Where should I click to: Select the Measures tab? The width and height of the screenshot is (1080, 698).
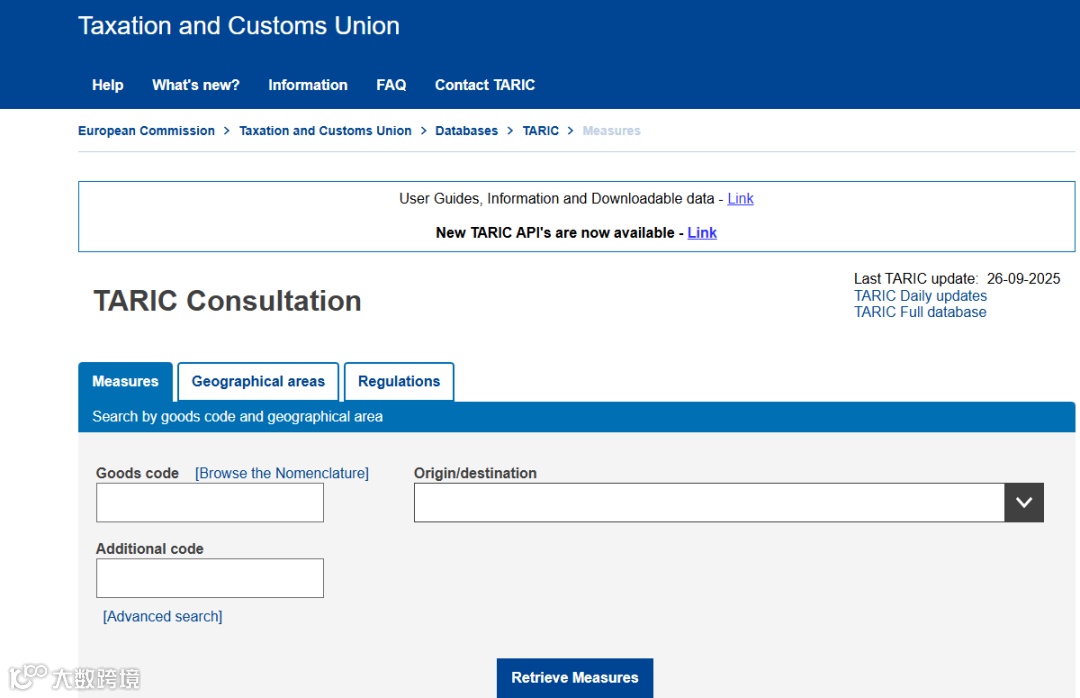click(x=125, y=382)
